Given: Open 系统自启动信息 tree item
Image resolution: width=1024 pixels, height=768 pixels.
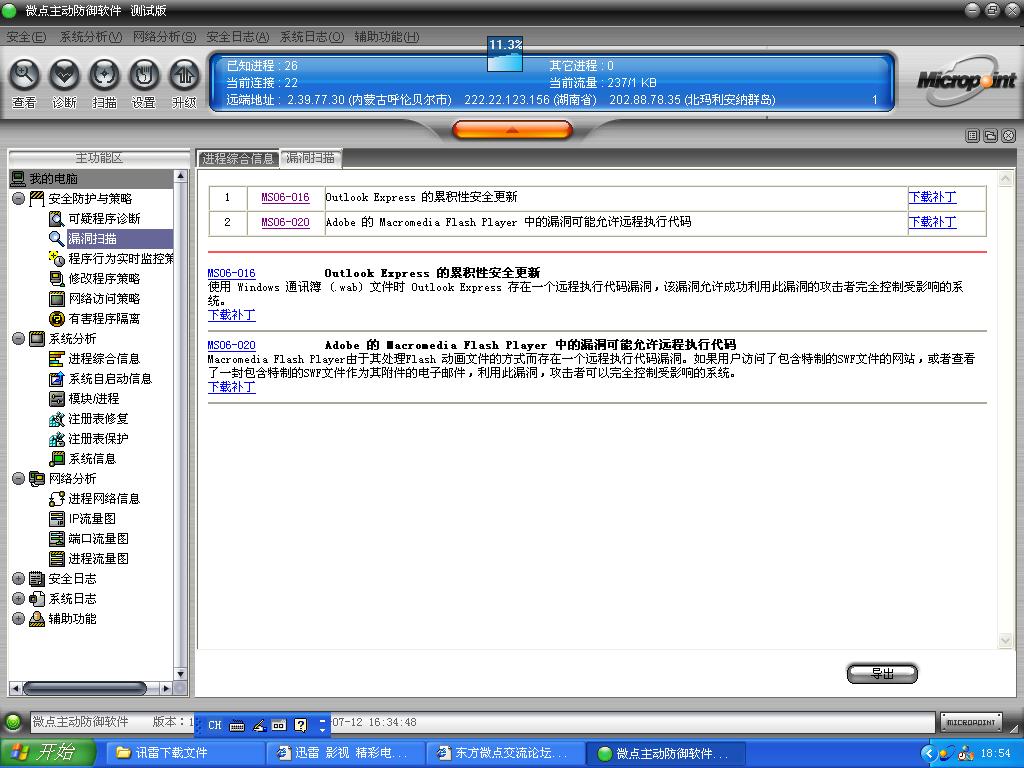Looking at the screenshot, I should point(101,379).
